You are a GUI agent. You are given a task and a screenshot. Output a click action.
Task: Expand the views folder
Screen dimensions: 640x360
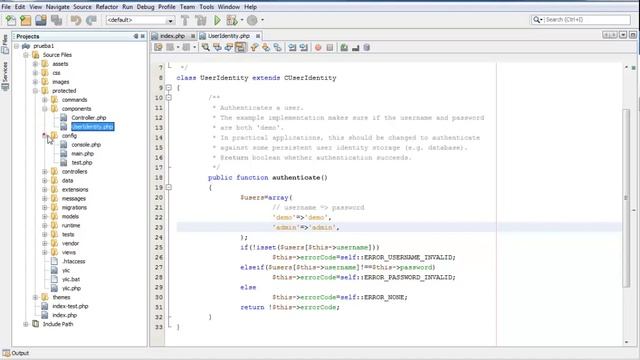pos(44,252)
